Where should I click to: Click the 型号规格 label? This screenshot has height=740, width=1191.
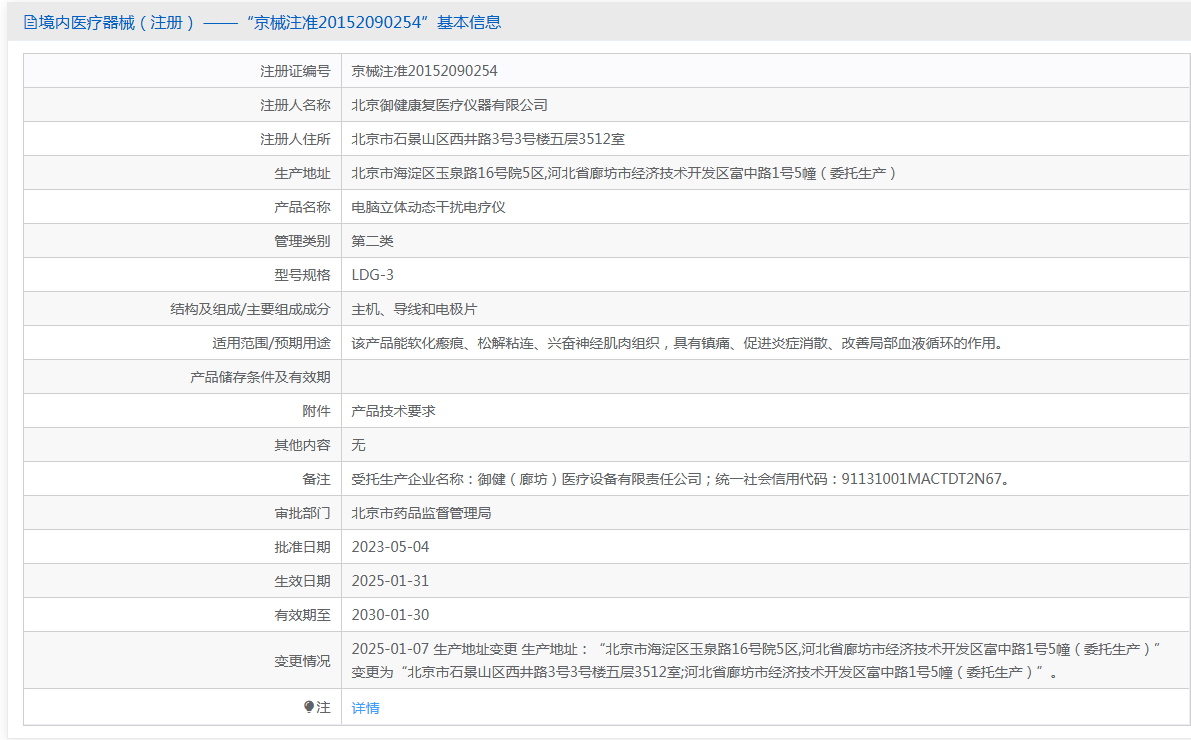pos(302,274)
